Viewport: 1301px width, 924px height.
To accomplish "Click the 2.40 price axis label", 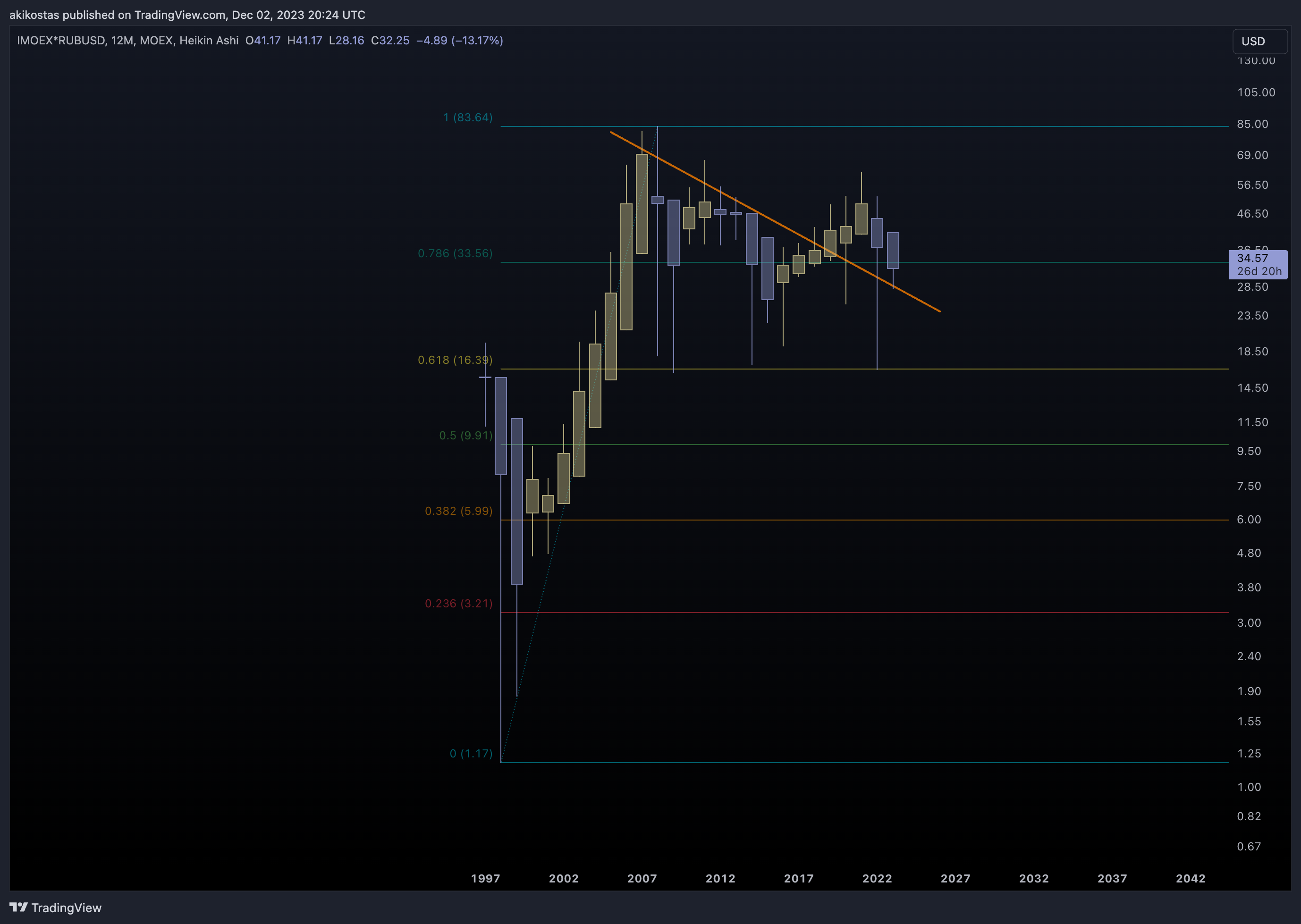I will 1249,656.
